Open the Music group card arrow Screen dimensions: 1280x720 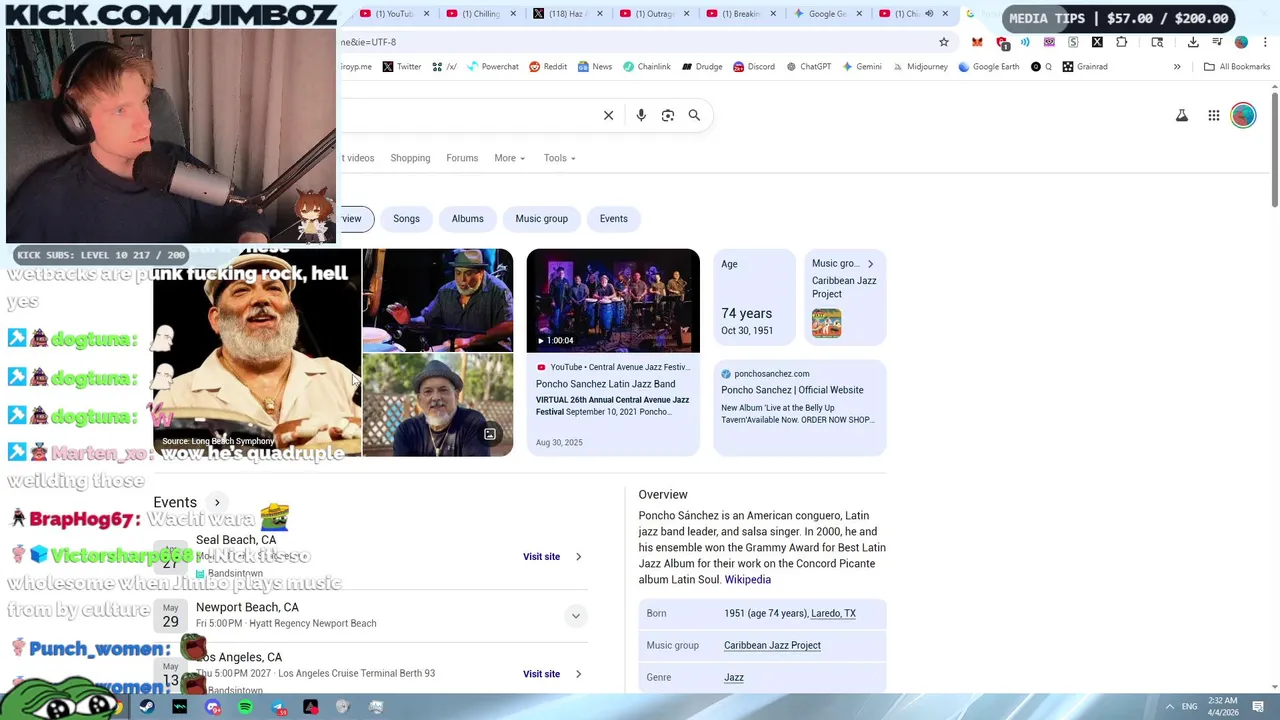[870, 264]
